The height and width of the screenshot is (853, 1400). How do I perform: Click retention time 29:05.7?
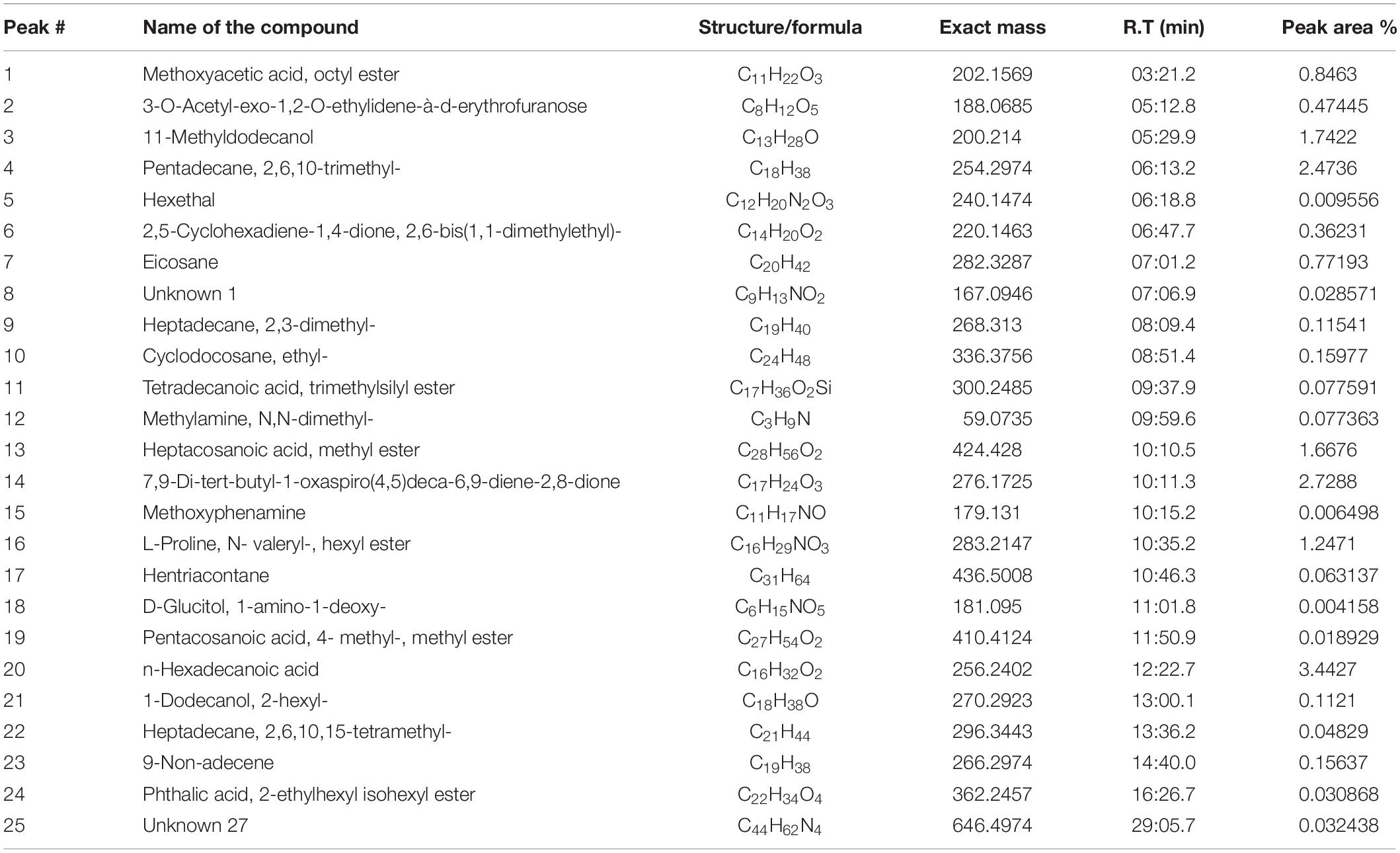point(1163,825)
